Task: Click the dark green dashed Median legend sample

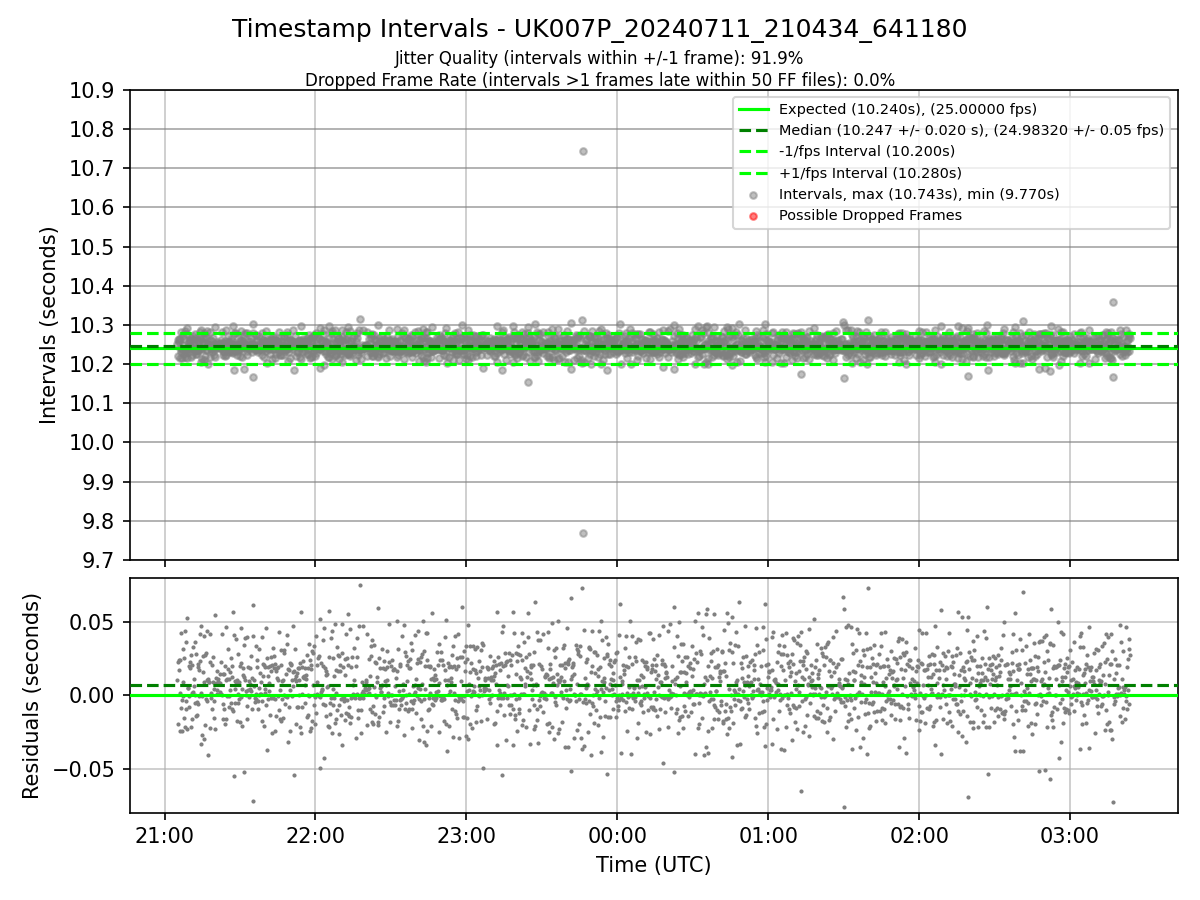Action: pos(754,130)
